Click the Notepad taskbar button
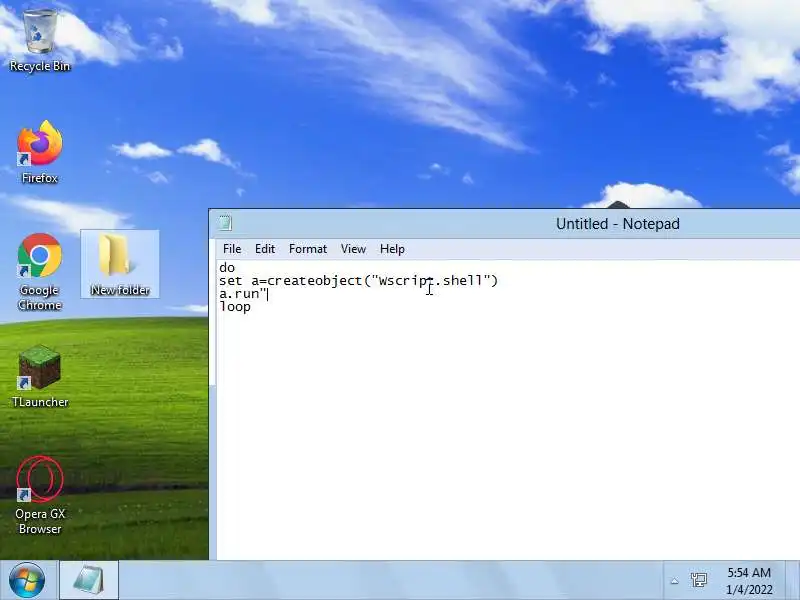The width and height of the screenshot is (800, 600). click(x=89, y=581)
